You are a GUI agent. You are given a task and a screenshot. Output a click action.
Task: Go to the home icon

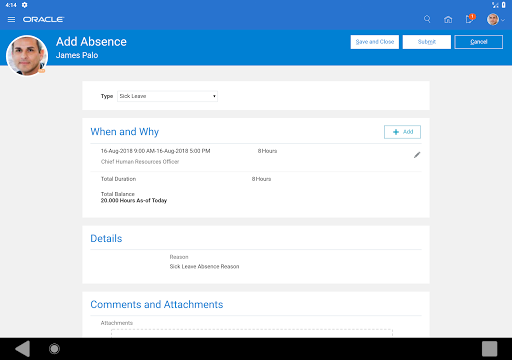(x=448, y=19)
